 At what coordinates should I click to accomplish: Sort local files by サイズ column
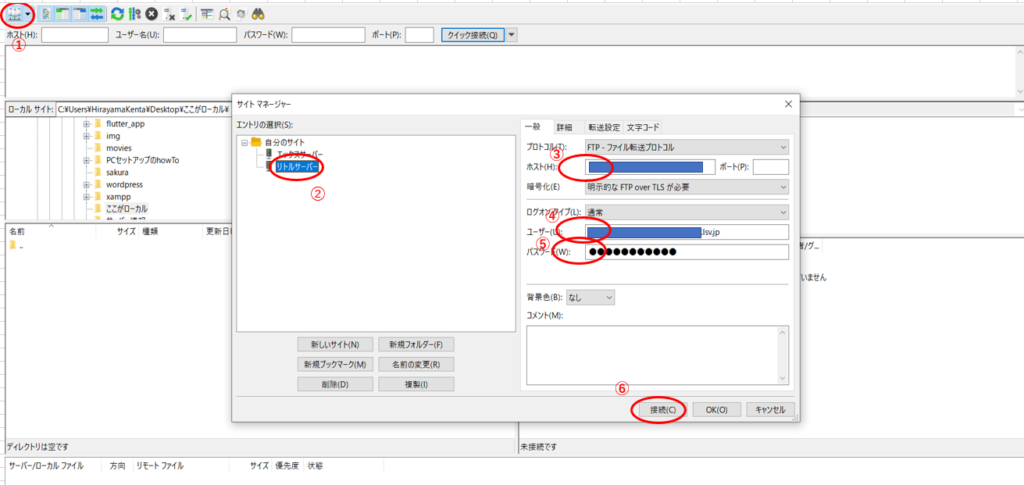(117, 230)
